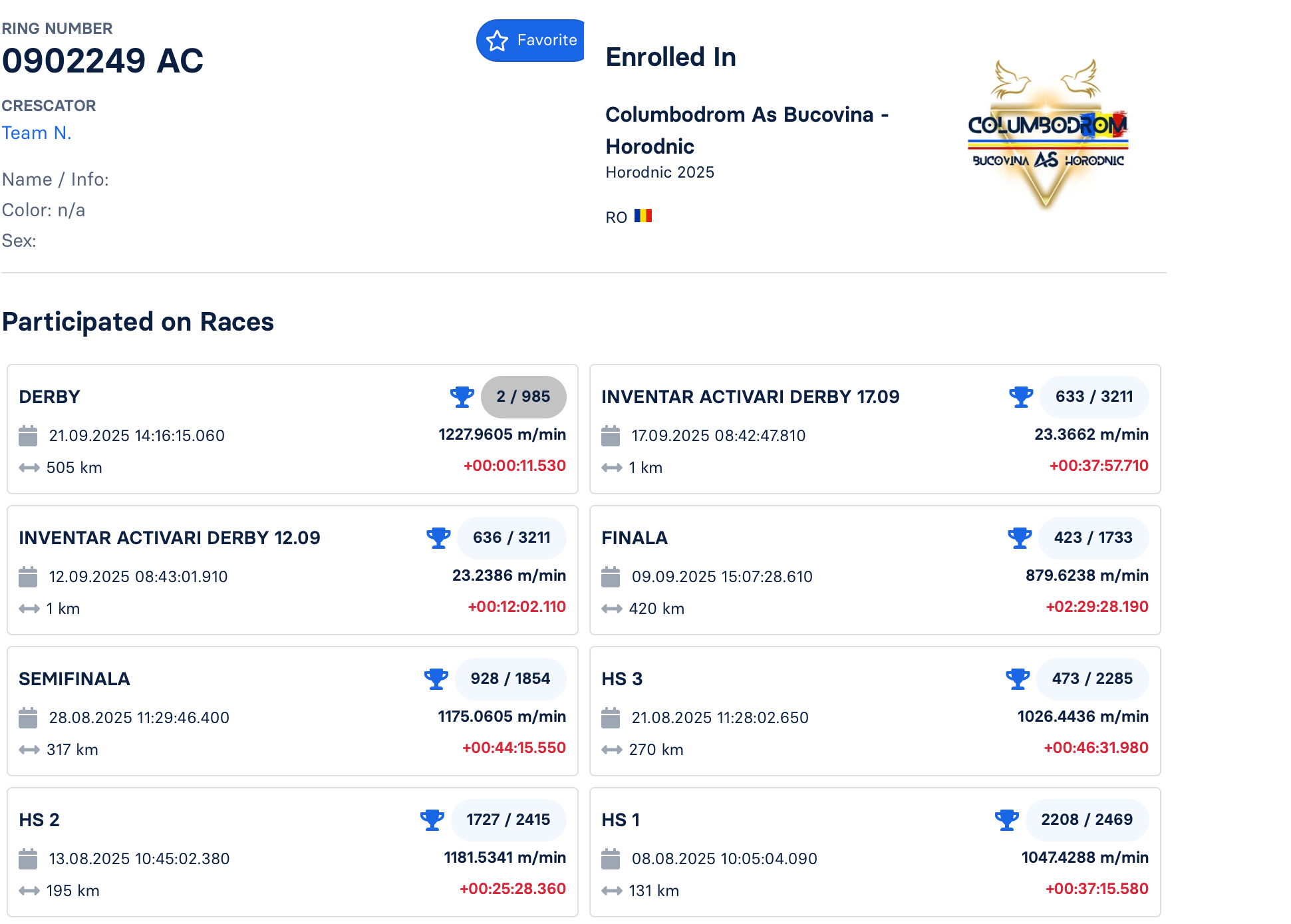Select the 1727 / 2415 ranking badge
The image size is (1291, 924).
pyautogui.click(x=508, y=820)
